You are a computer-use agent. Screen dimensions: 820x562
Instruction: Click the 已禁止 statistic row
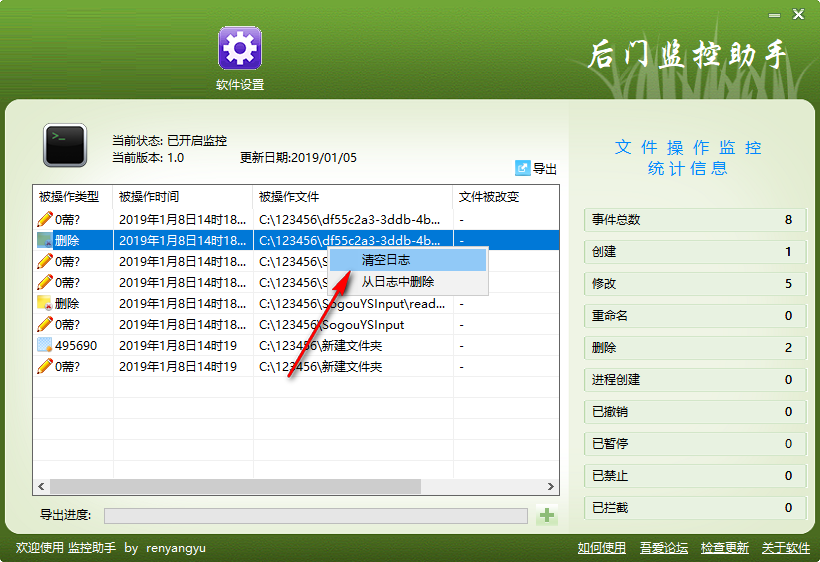695,476
